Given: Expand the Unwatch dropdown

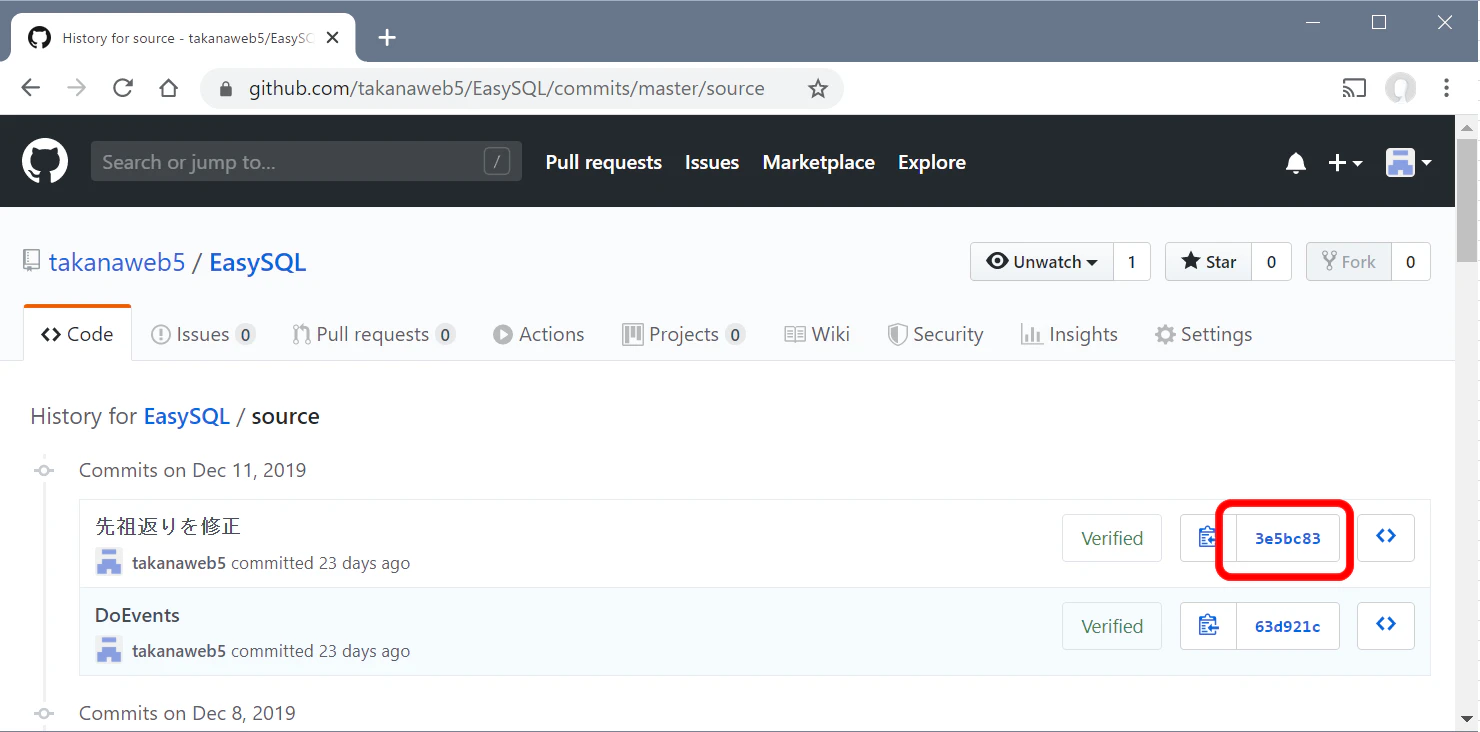Looking at the screenshot, I should [1042, 262].
